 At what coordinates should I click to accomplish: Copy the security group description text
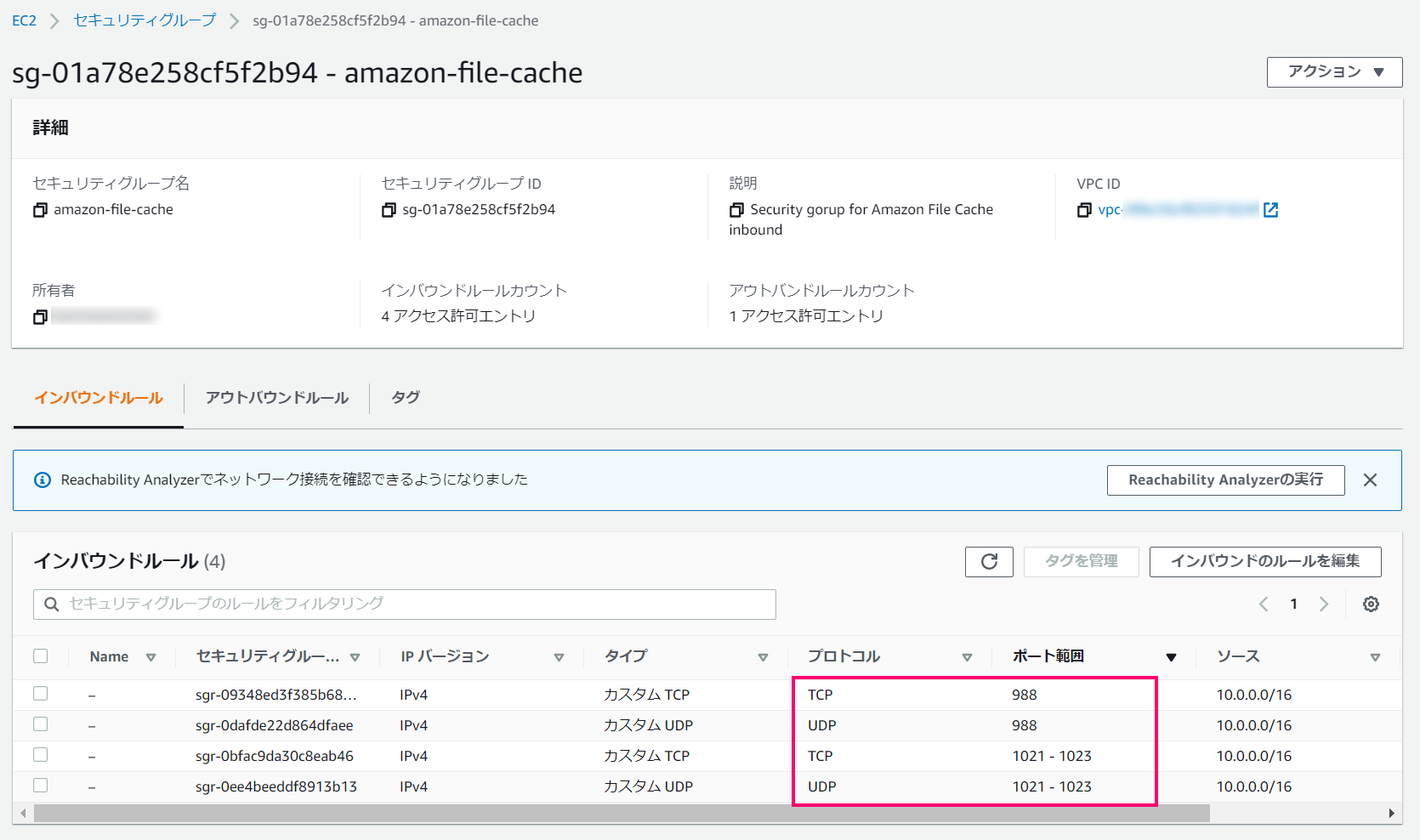click(736, 210)
